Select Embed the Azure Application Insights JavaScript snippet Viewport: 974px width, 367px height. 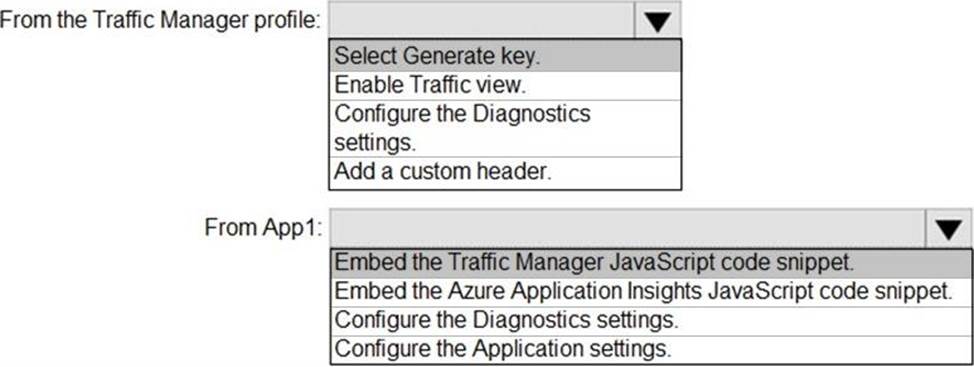click(x=651, y=292)
